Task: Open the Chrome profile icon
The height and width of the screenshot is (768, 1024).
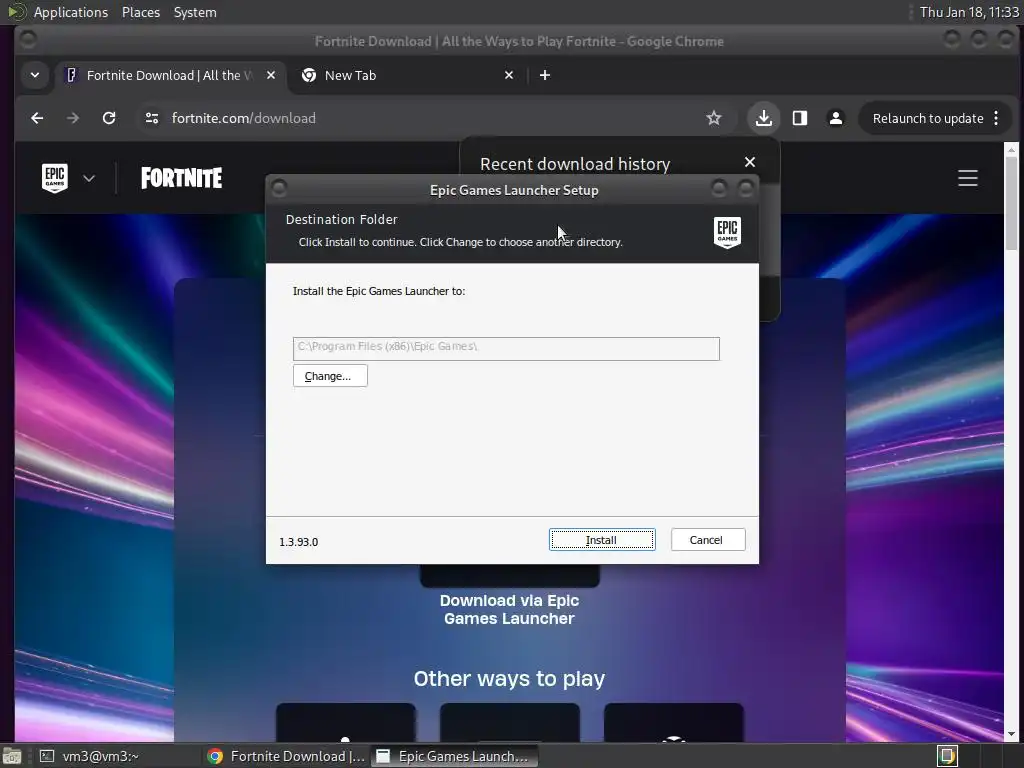Action: pyautogui.click(x=835, y=118)
